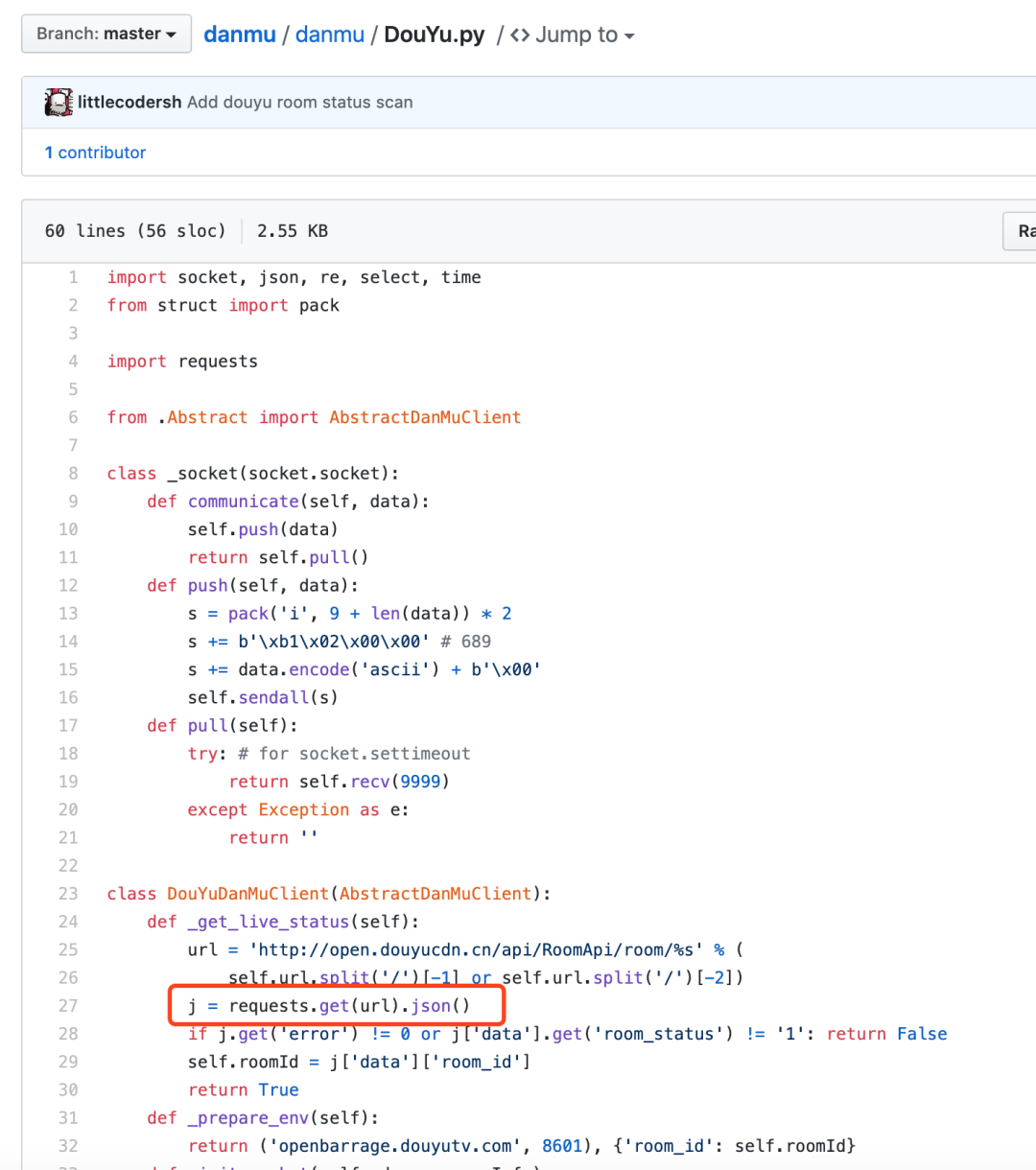Click line number 23 of the DouYuDanMuClient class

click(68, 894)
